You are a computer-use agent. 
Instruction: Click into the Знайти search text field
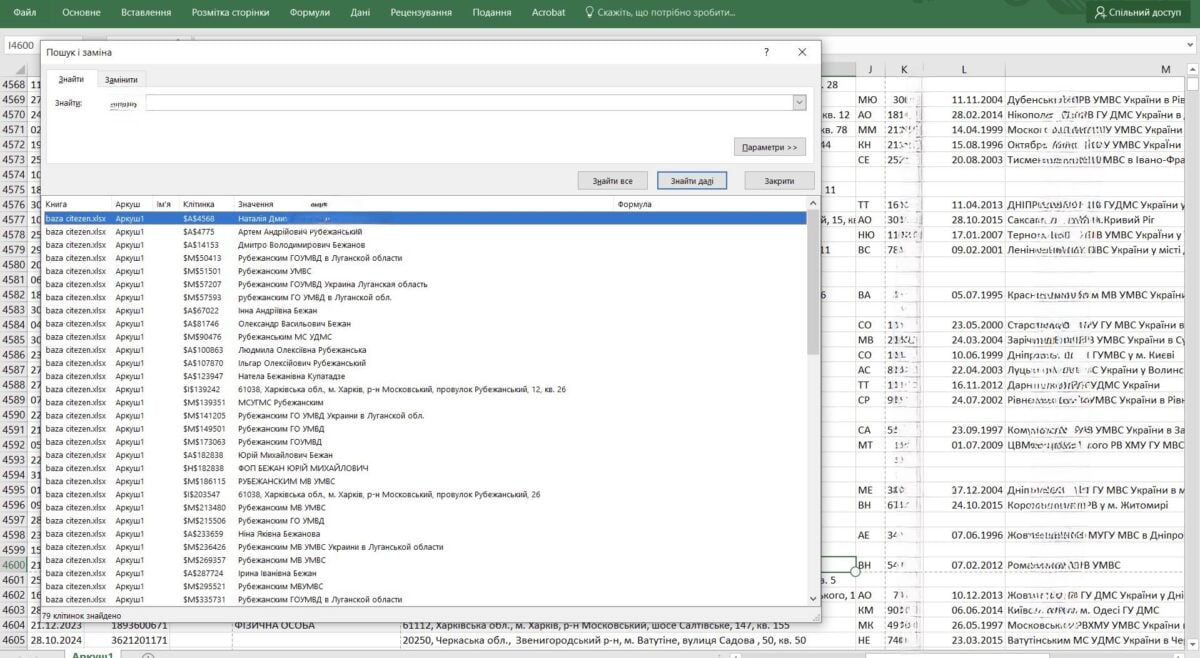[469, 102]
